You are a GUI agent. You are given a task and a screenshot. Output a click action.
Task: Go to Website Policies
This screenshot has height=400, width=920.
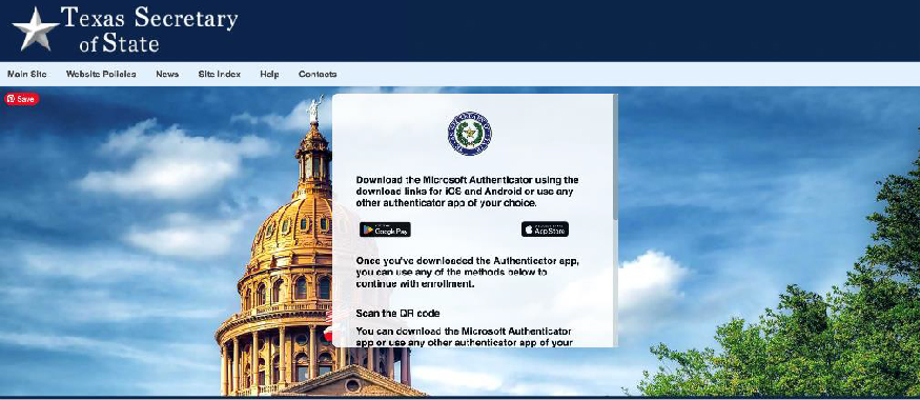point(101,74)
